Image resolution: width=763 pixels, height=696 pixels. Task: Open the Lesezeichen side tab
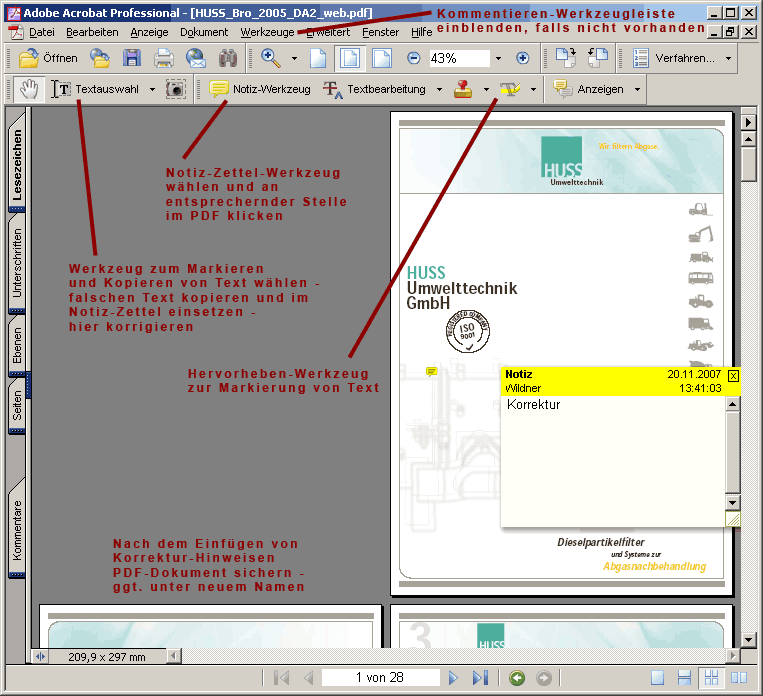pyautogui.click(x=17, y=165)
